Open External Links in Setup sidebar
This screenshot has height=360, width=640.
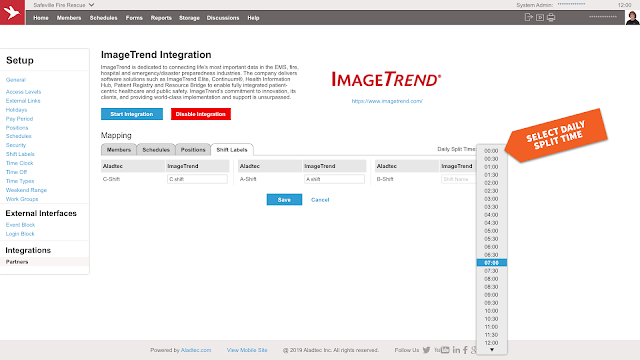(23, 101)
